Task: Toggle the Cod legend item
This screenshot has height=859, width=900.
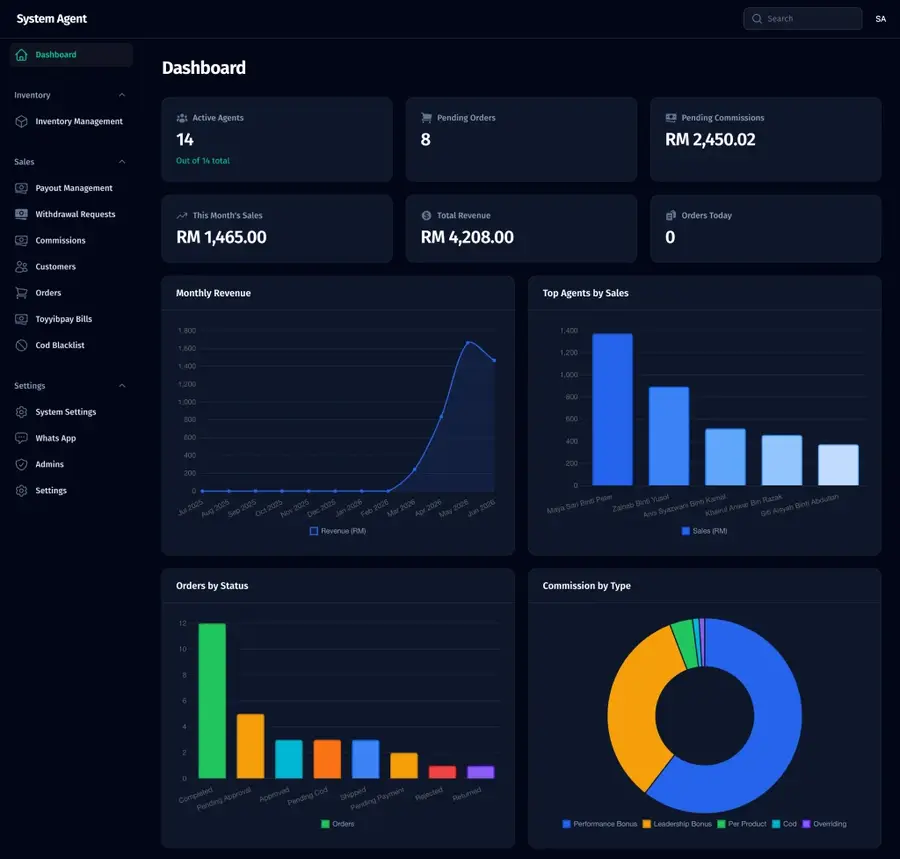Action: tap(785, 824)
